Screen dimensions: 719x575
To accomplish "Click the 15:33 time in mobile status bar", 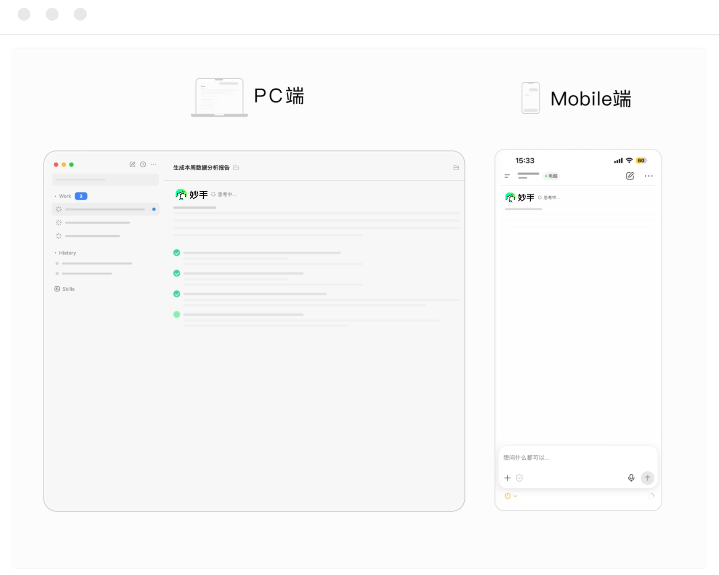I will tap(525, 160).
